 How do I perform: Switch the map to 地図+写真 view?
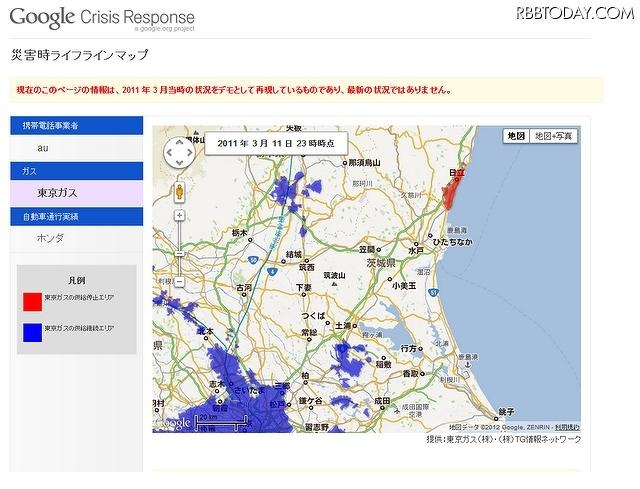(x=554, y=135)
